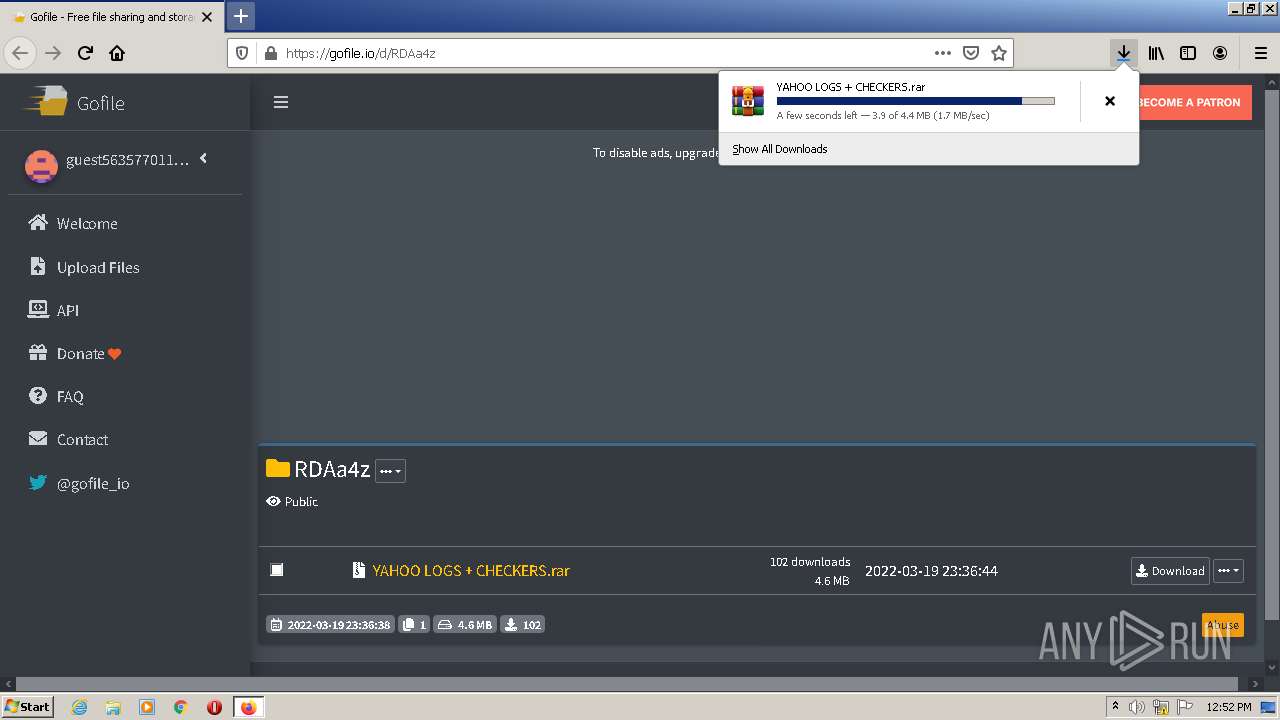Screen dimensions: 1280x720
Task: Reload the current Gofile page
Action: [85, 53]
